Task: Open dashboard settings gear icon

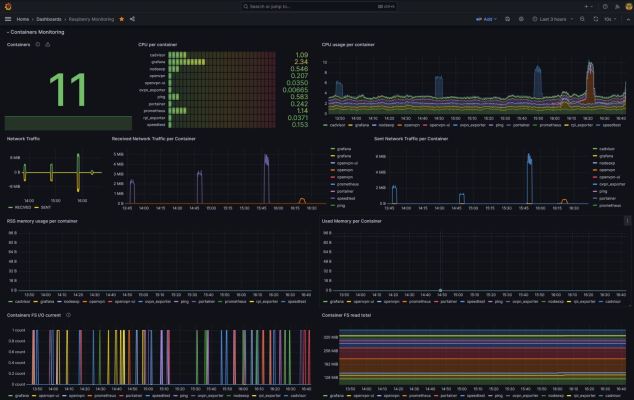Action: coord(521,19)
